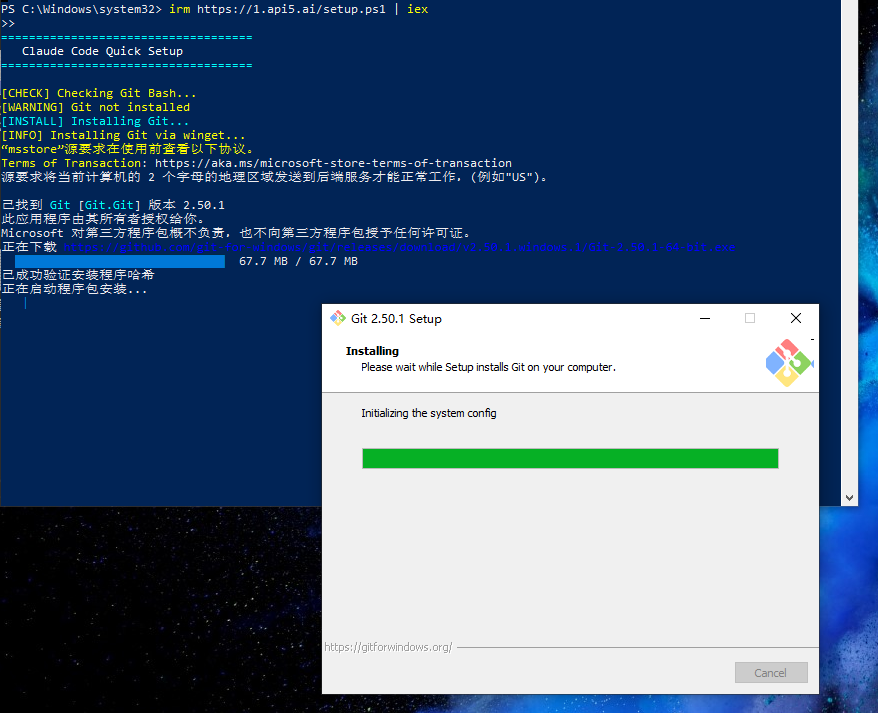The height and width of the screenshot is (713, 878).
Task: Click the green installation progress bar
Action: click(x=570, y=458)
